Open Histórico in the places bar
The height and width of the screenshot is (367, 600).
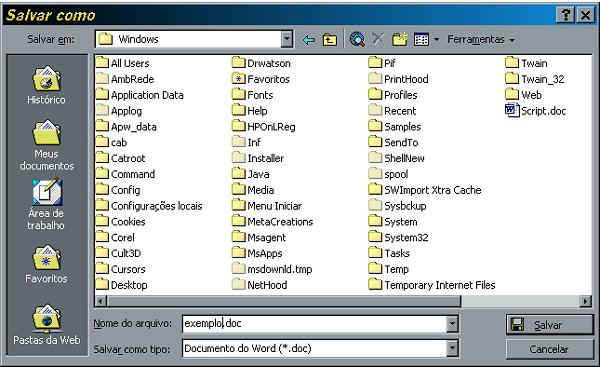46,85
